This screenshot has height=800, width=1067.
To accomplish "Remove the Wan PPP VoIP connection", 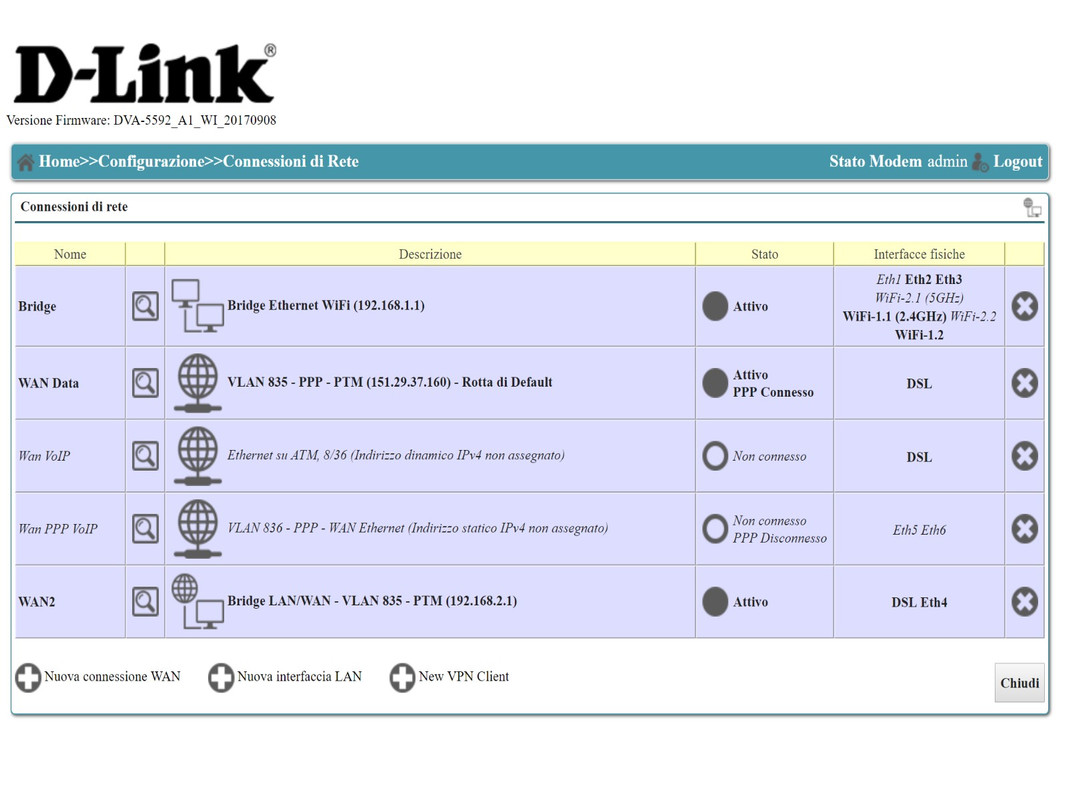I will 1024,529.
